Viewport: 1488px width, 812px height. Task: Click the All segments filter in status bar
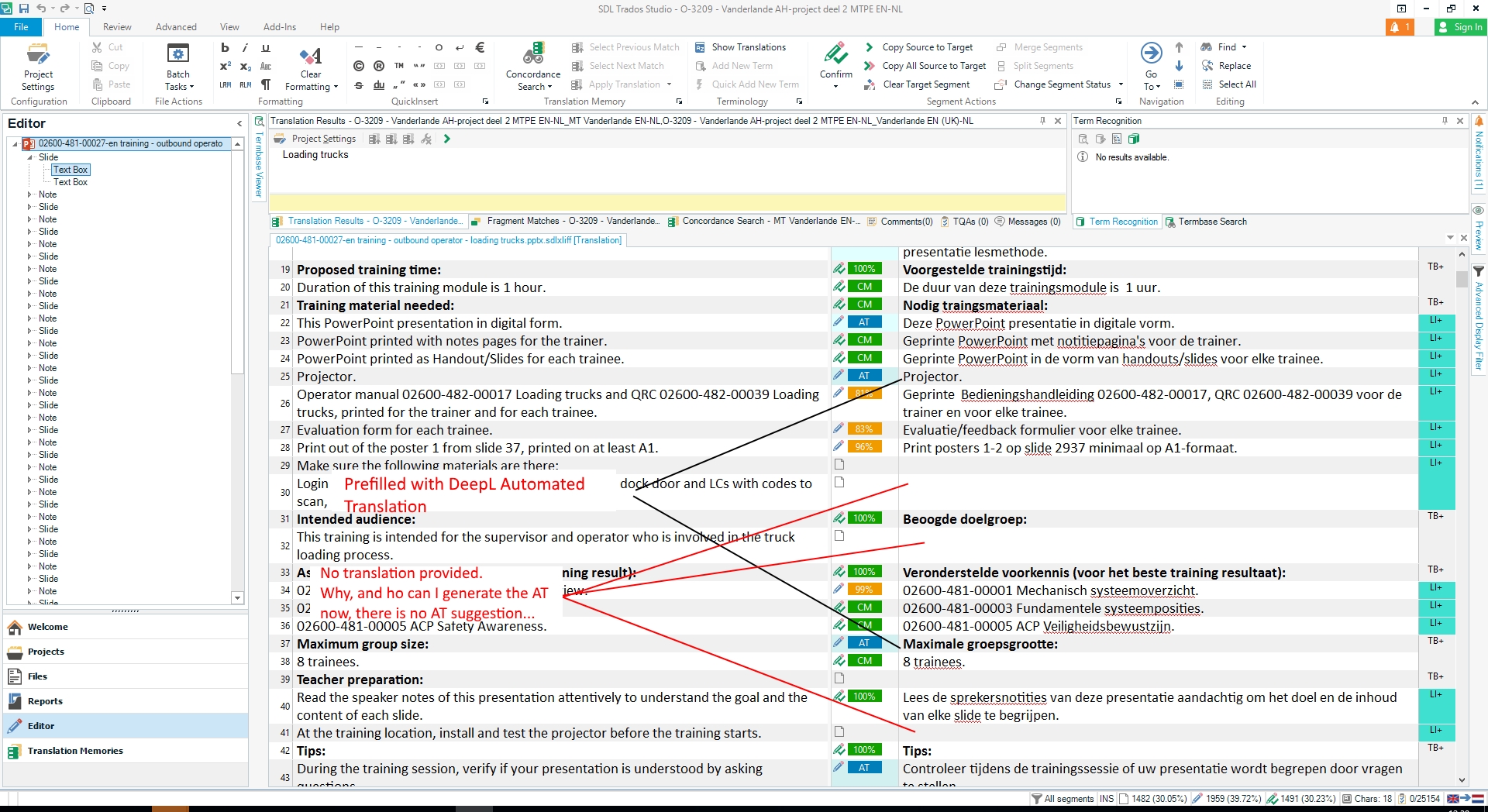click(x=1062, y=799)
